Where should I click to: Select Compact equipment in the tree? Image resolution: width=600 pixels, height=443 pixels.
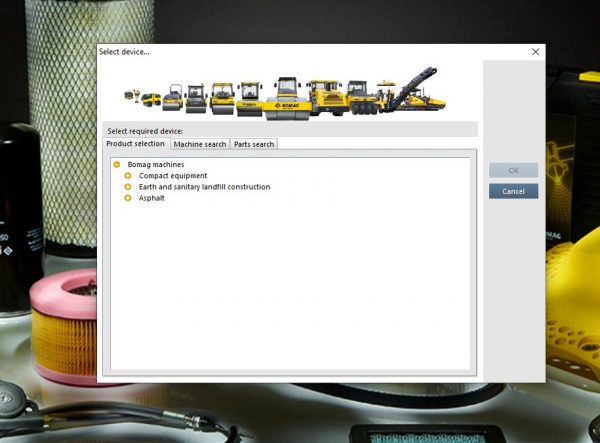point(173,176)
